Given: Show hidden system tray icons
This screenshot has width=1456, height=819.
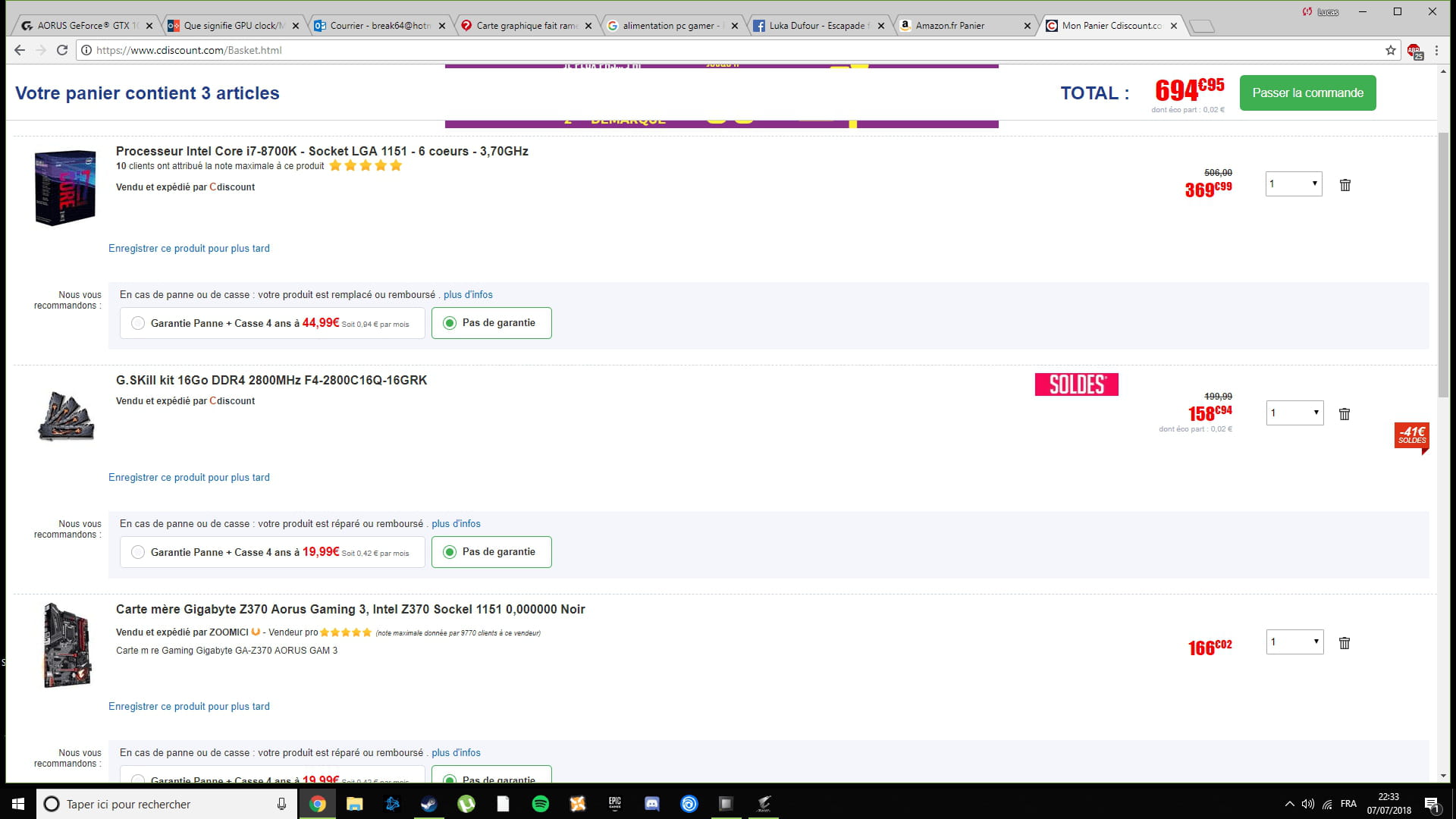Looking at the screenshot, I should tap(1289, 804).
